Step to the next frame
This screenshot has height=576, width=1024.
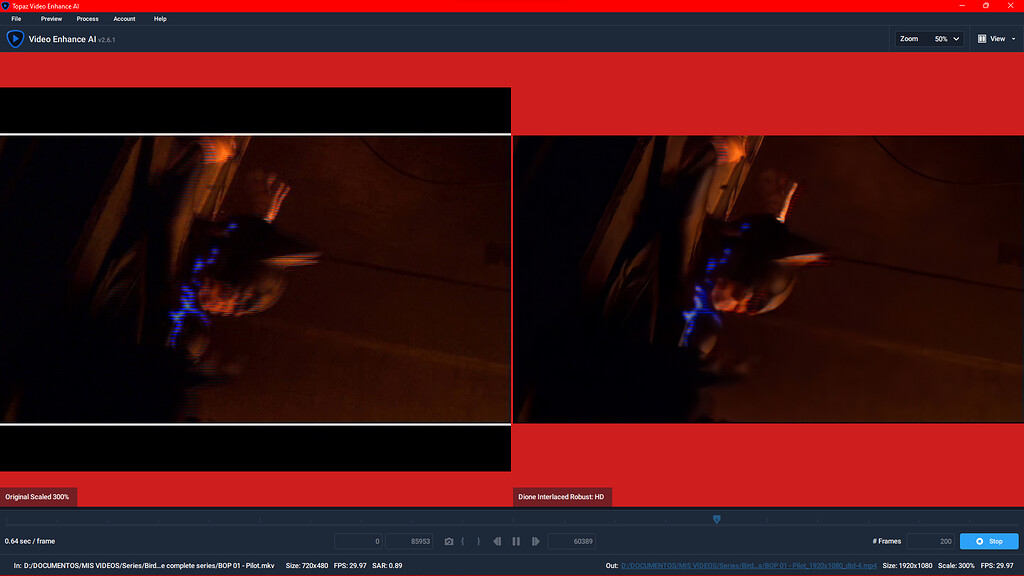[x=536, y=541]
